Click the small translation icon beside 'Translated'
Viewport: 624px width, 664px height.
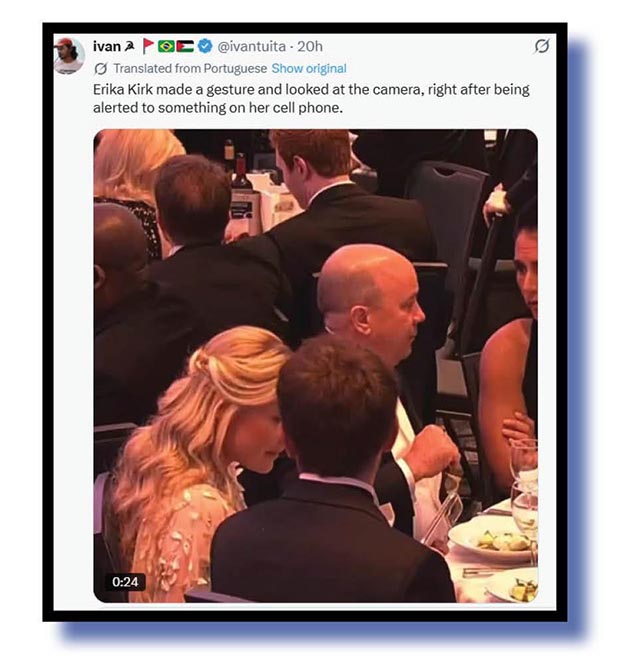(100, 69)
